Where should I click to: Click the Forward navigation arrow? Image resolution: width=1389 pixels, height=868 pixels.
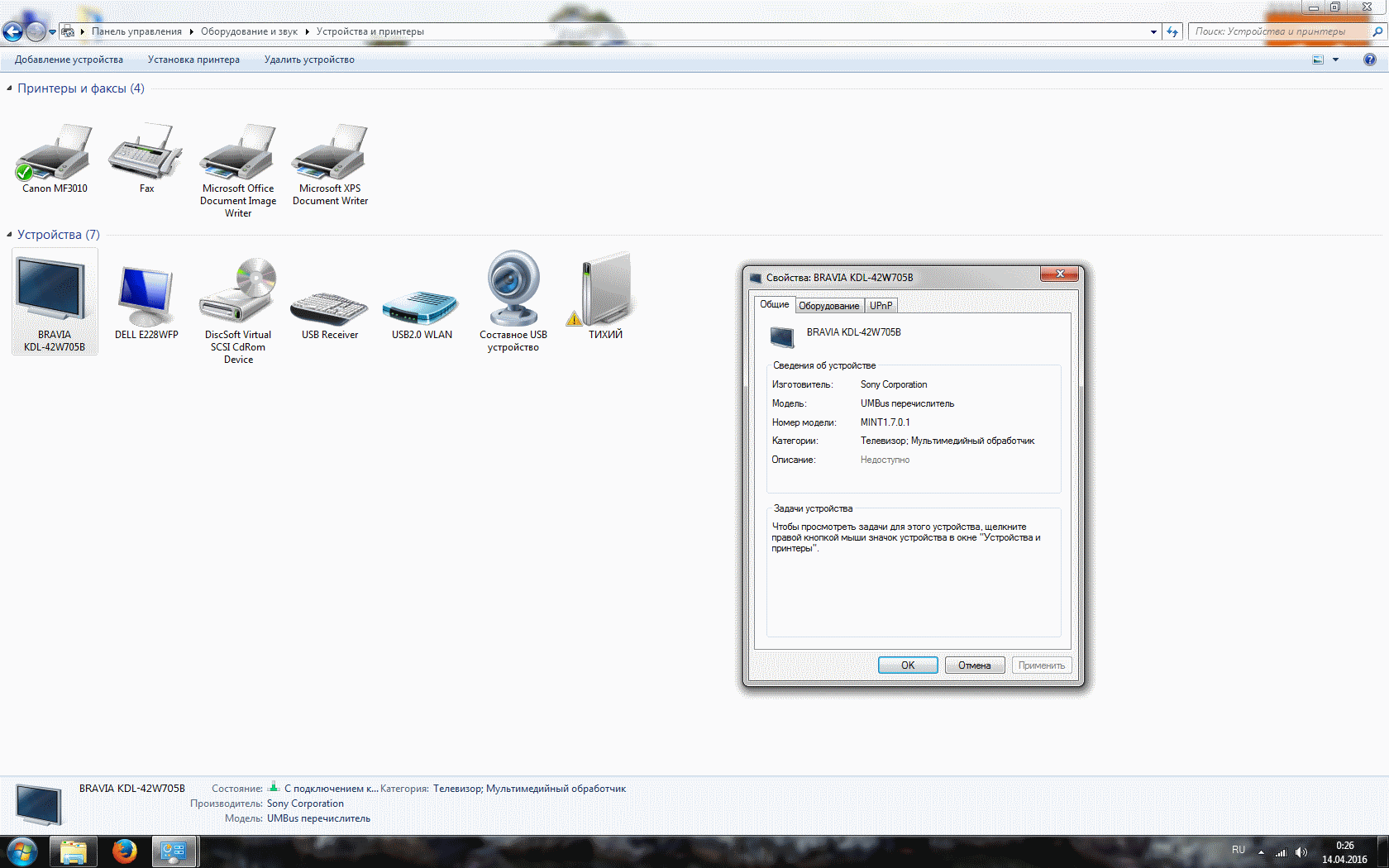click(36, 31)
